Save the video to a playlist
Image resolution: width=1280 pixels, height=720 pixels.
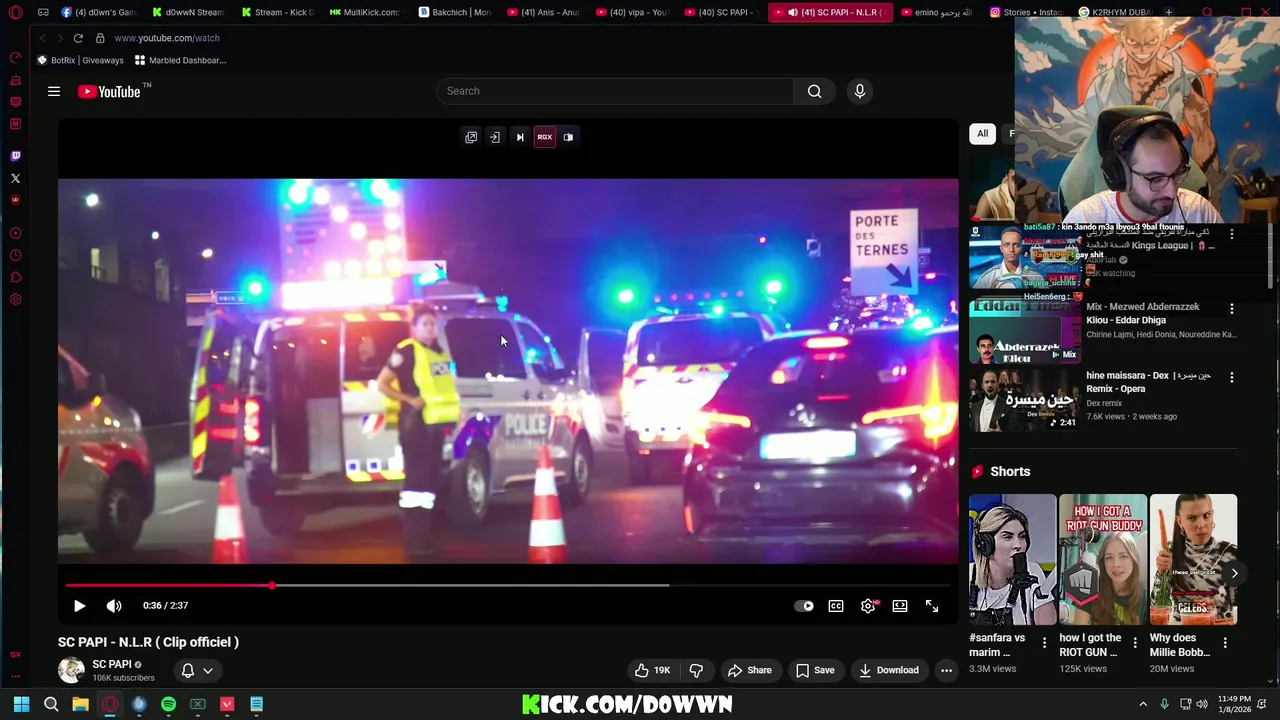point(815,670)
